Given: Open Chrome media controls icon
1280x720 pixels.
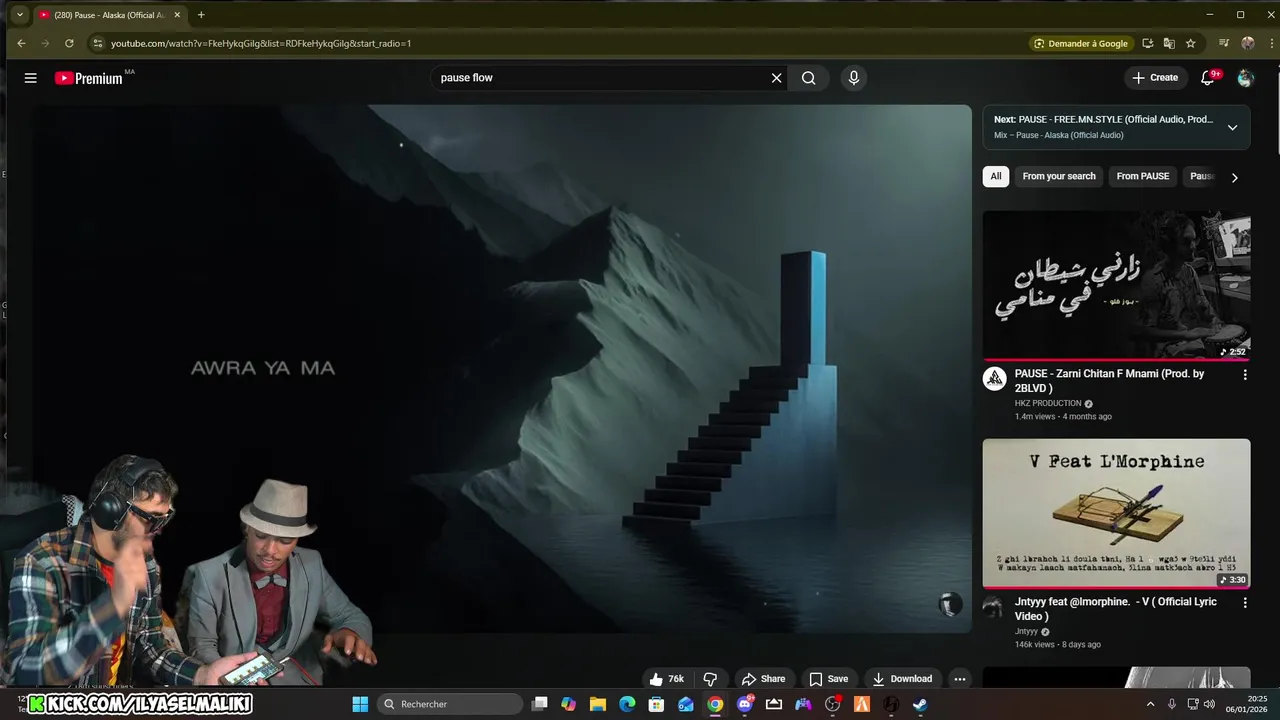Looking at the screenshot, I should (1224, 43).
